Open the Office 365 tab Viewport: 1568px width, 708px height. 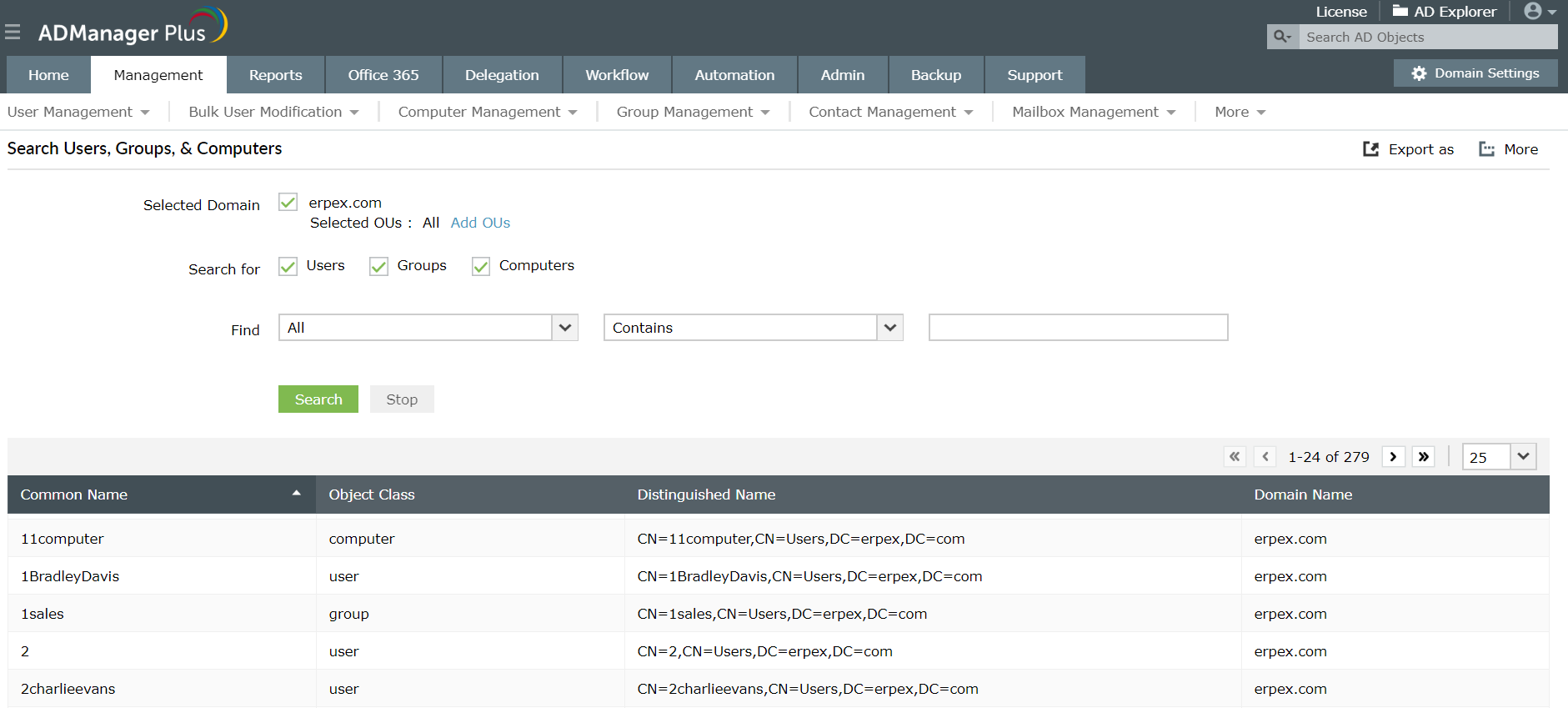coord(383,75)
